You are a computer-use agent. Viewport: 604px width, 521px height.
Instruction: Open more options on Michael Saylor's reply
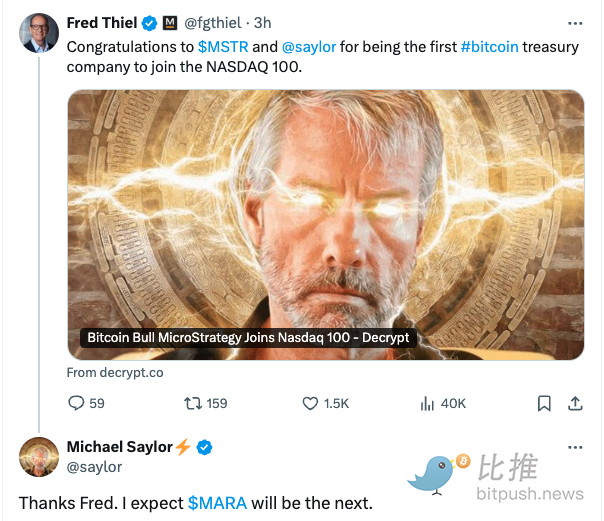pyautogui.click(x=574, y=447)
